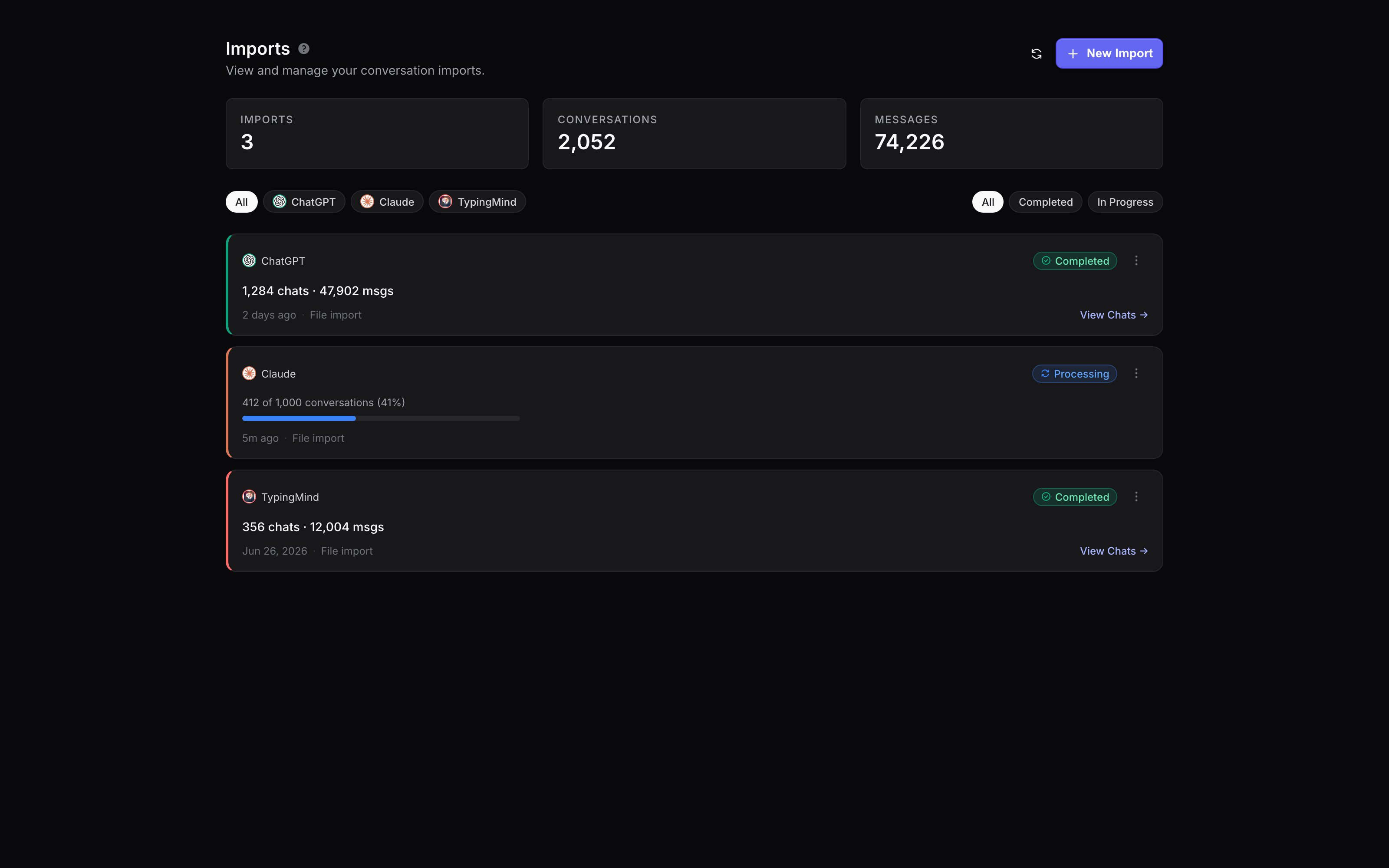Open options menu for TypingMind import
This screenshot has width=1389, height=868.
1136,496
